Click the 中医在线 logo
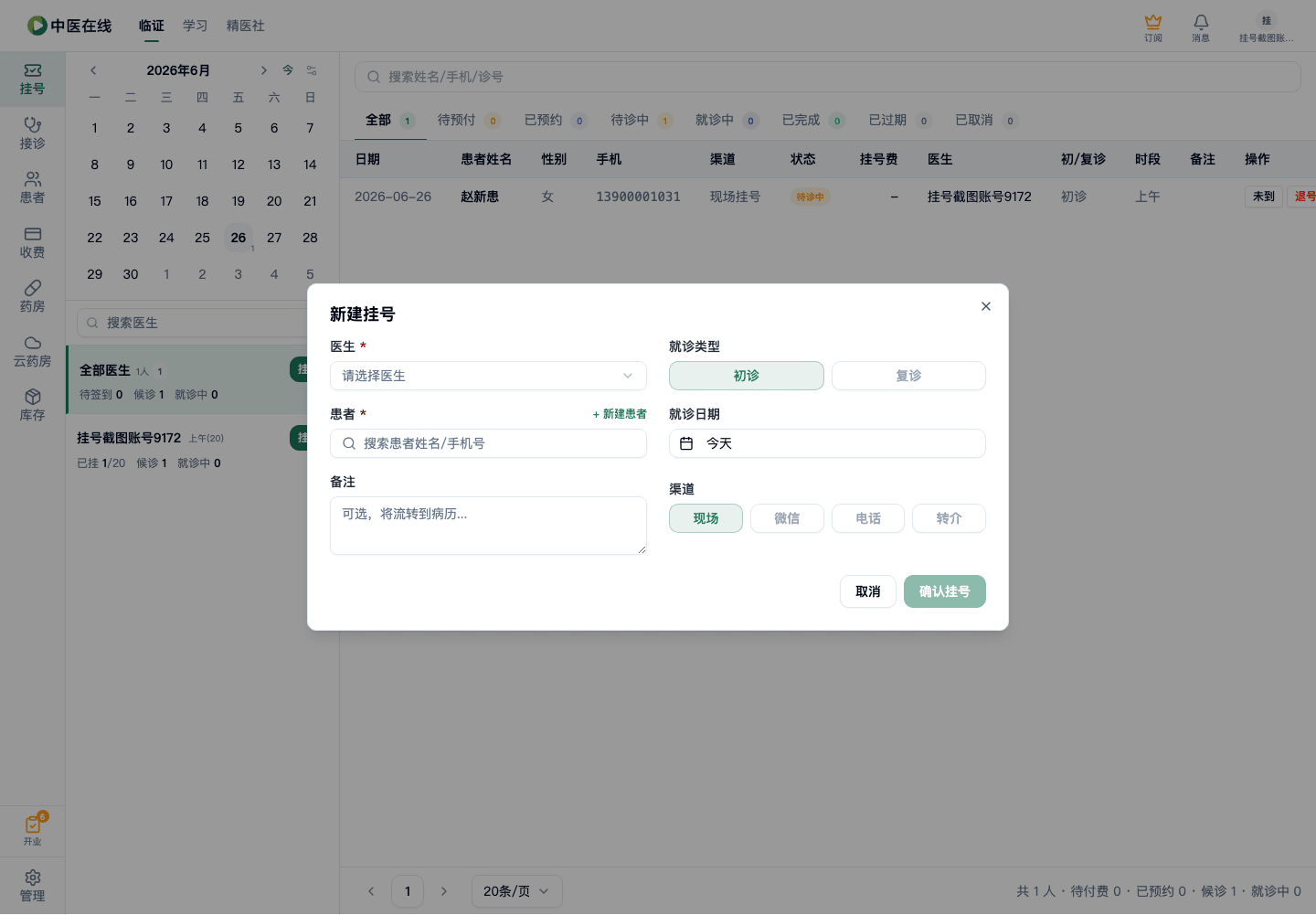 pyautogui.click(x=69, y=26)
